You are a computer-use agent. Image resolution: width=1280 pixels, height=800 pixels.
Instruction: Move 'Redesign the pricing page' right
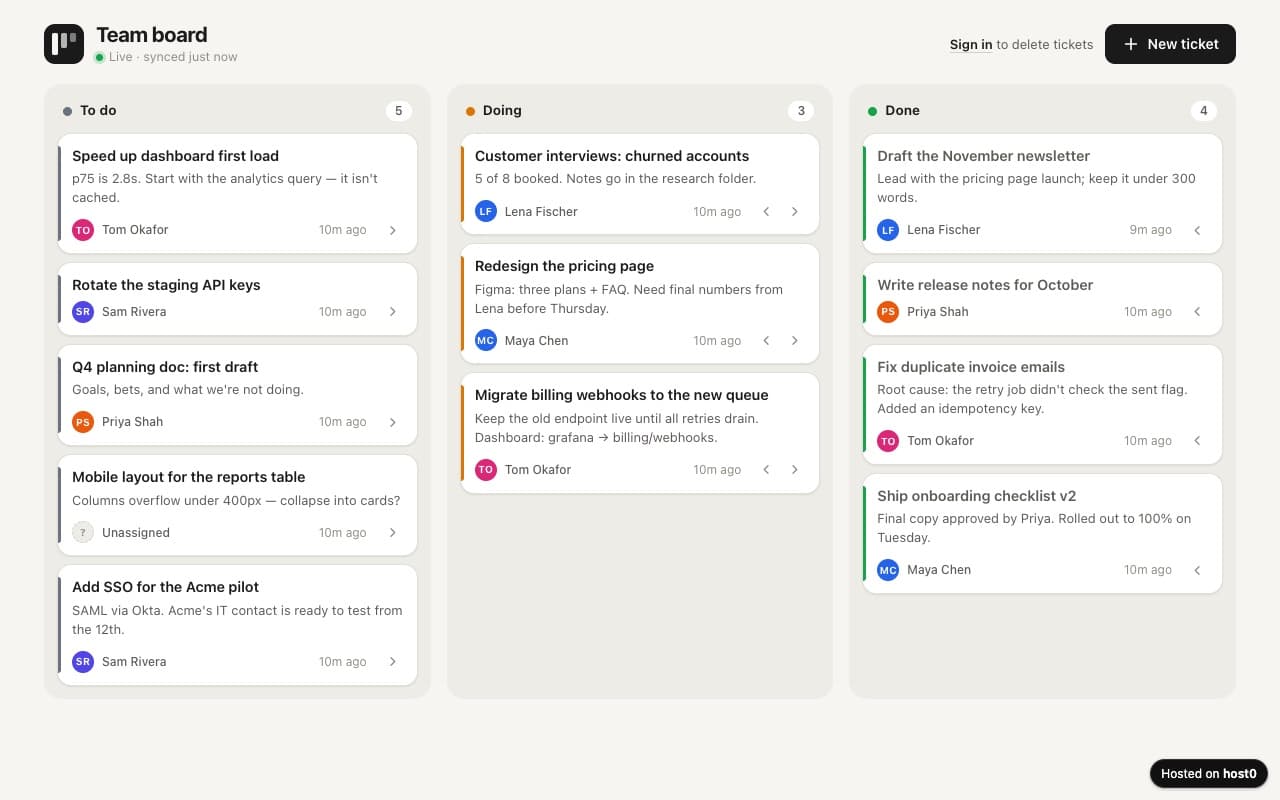pos(795,341)
